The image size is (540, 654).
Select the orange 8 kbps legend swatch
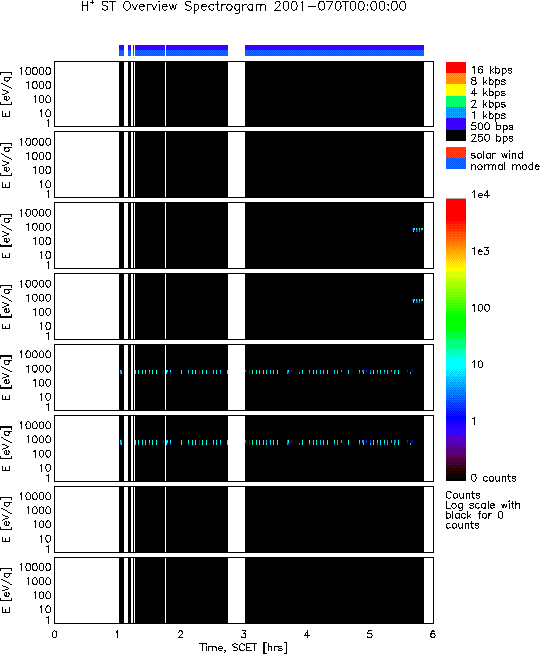(456, 79)
